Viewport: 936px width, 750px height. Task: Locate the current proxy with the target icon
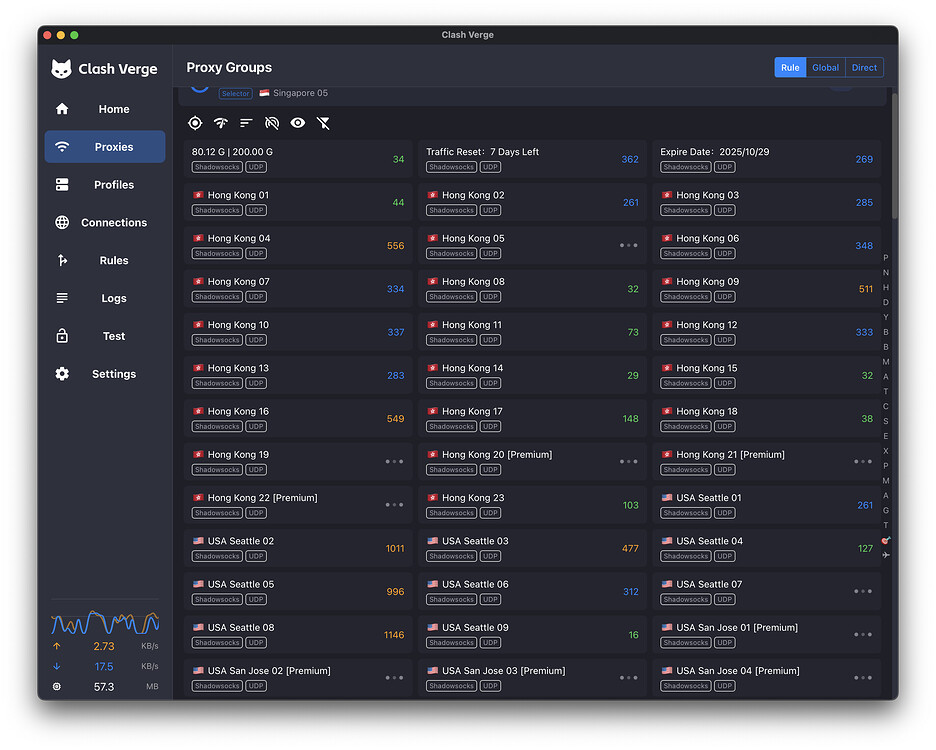point(195,123)
